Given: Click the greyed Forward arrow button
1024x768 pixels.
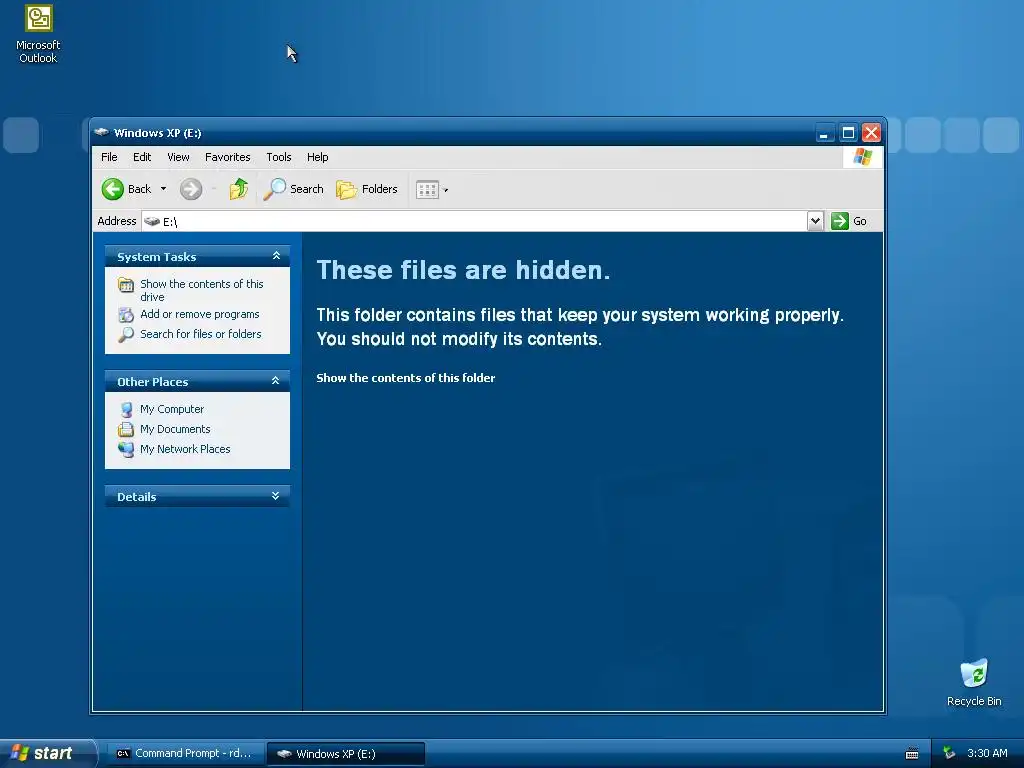Looking at the screenshot, I should (x=191, y=189).
